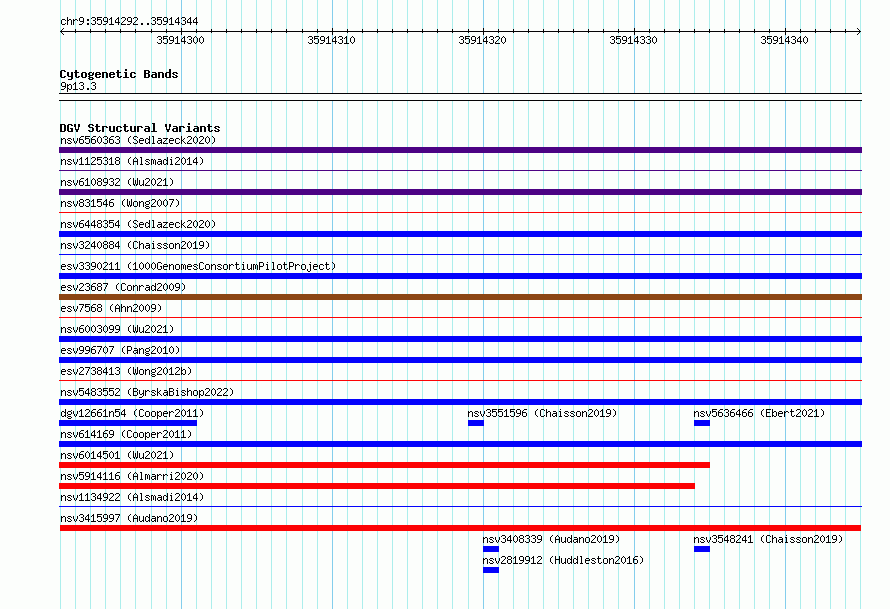Select the blue nsv5483552 feature bar
The height and width of the screenshot is (609, 890).
460,402
